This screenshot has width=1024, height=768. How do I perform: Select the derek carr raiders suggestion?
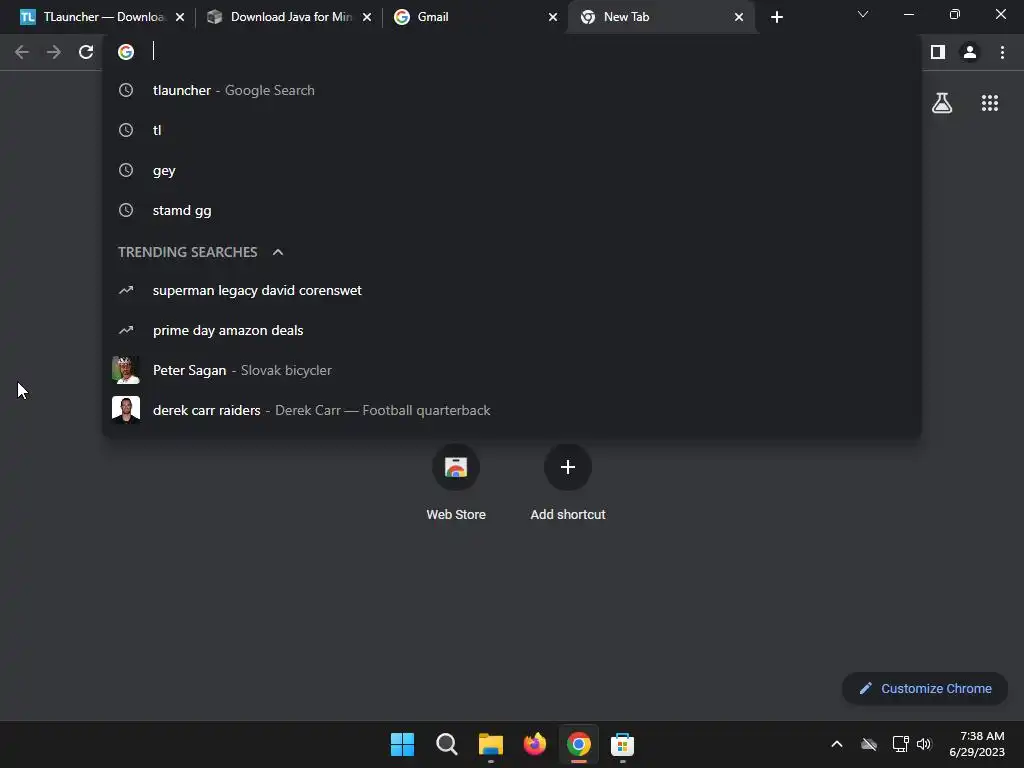click(511, 410)
